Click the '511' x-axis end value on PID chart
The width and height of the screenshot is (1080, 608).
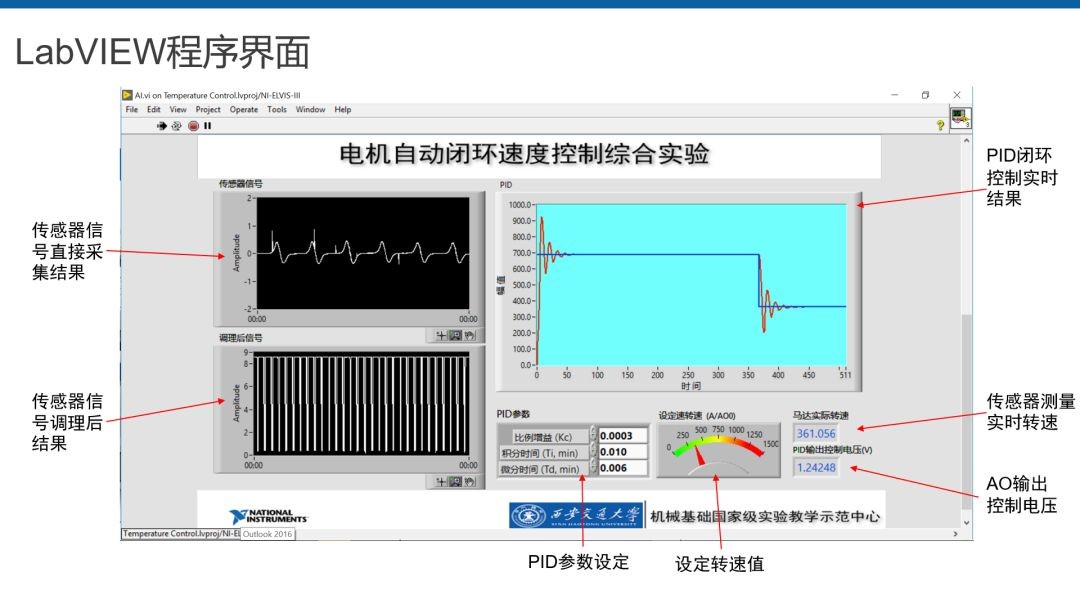point(845,375)
